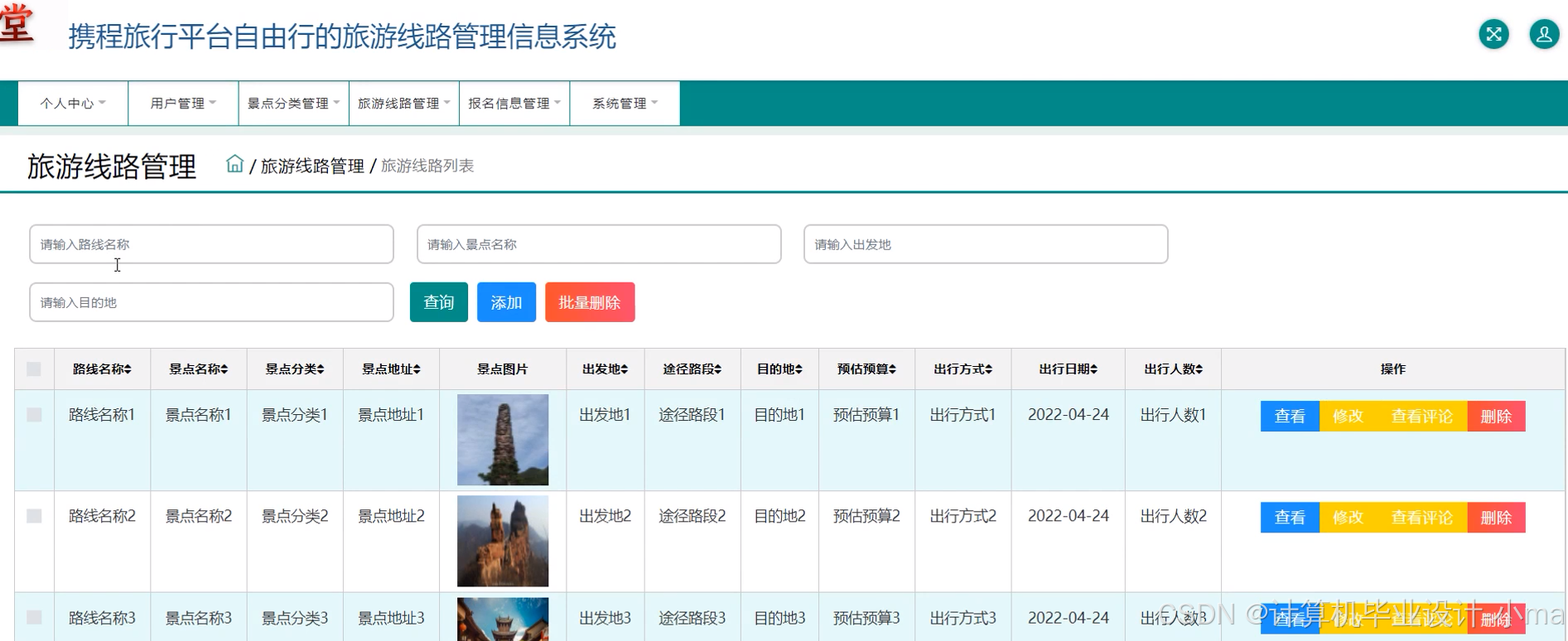Check the row checkbox for 路线名称2
This screenshot has width=1568, height=641.
coord(34,516)
